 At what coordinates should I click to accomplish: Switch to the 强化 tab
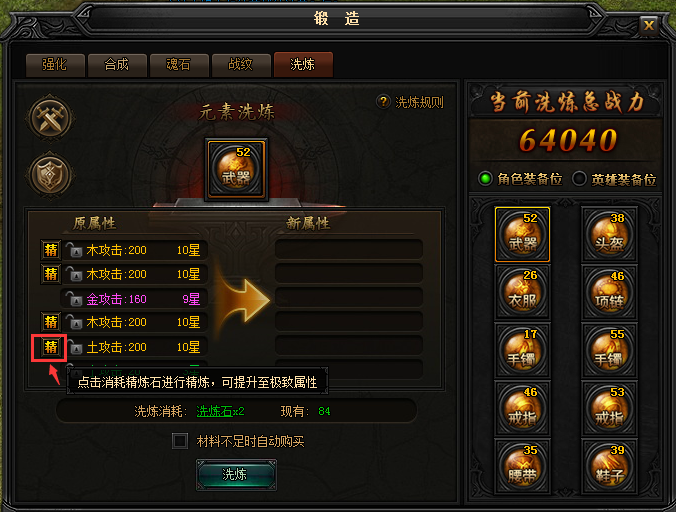55,65
